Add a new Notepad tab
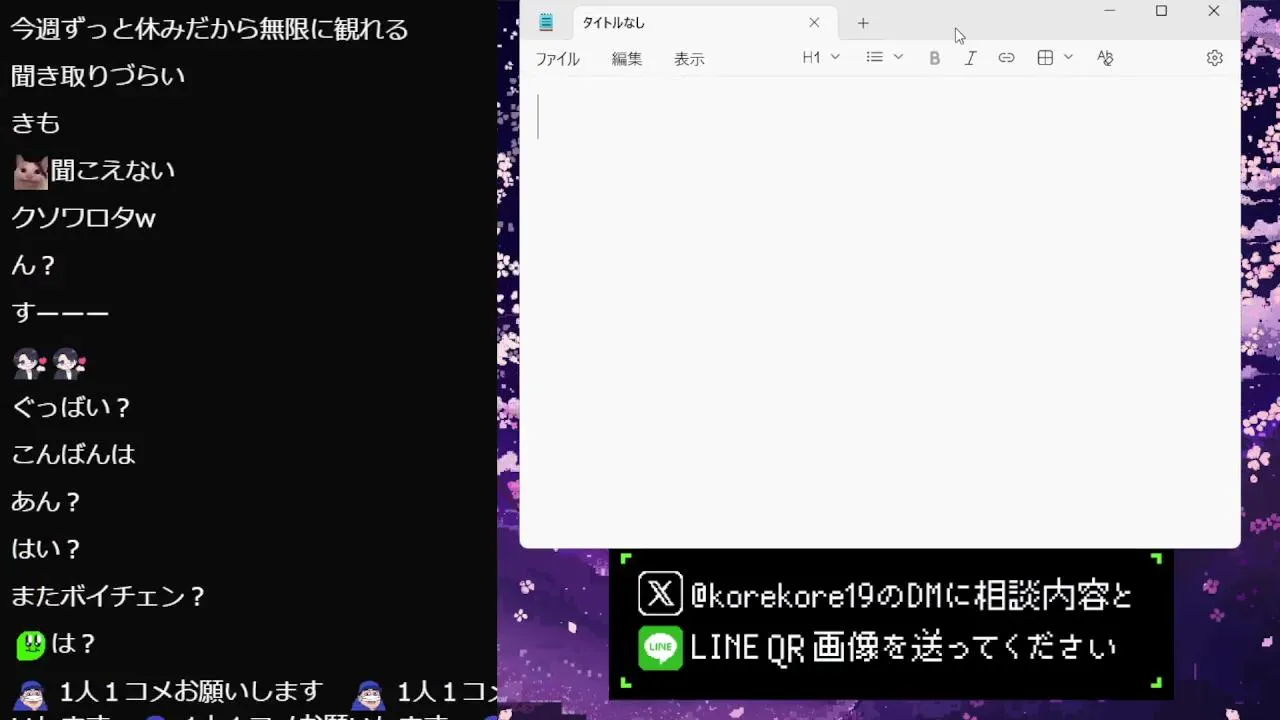This screenshot has height=720, width=1280. (x=863, y=23)
